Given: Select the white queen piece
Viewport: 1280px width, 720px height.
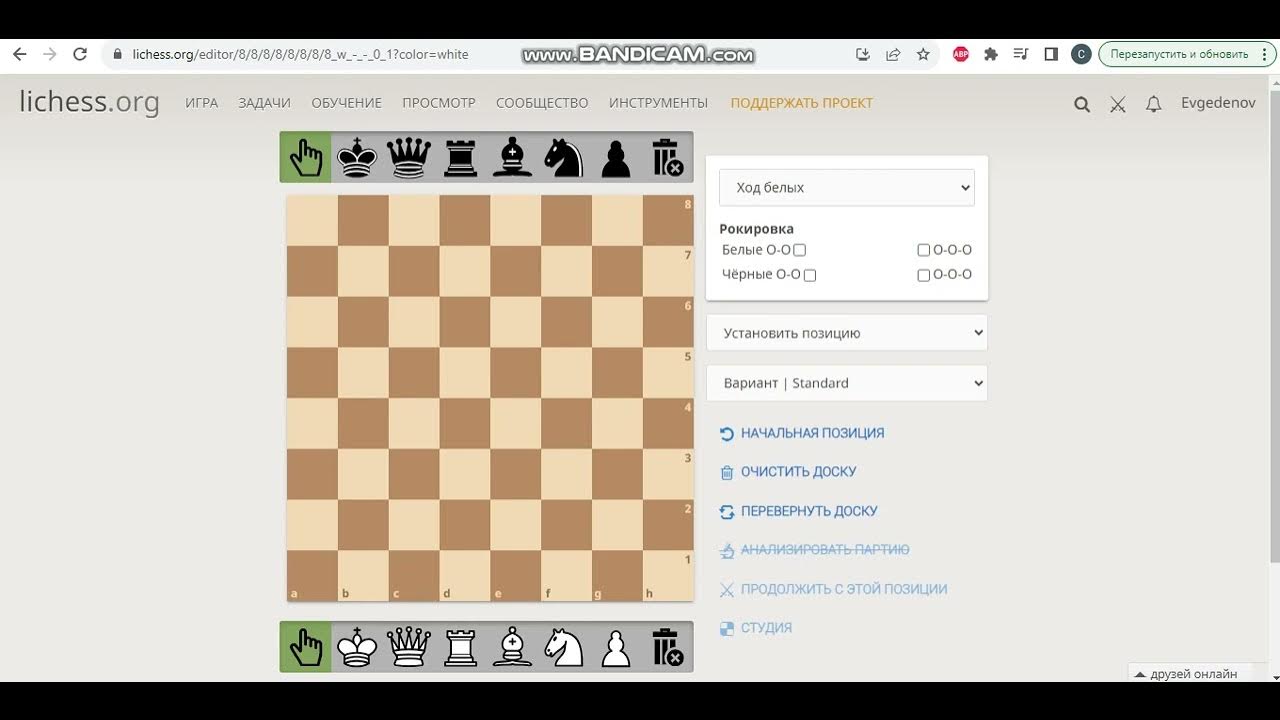Looking at the screenshot, I should tap(409, 647).
